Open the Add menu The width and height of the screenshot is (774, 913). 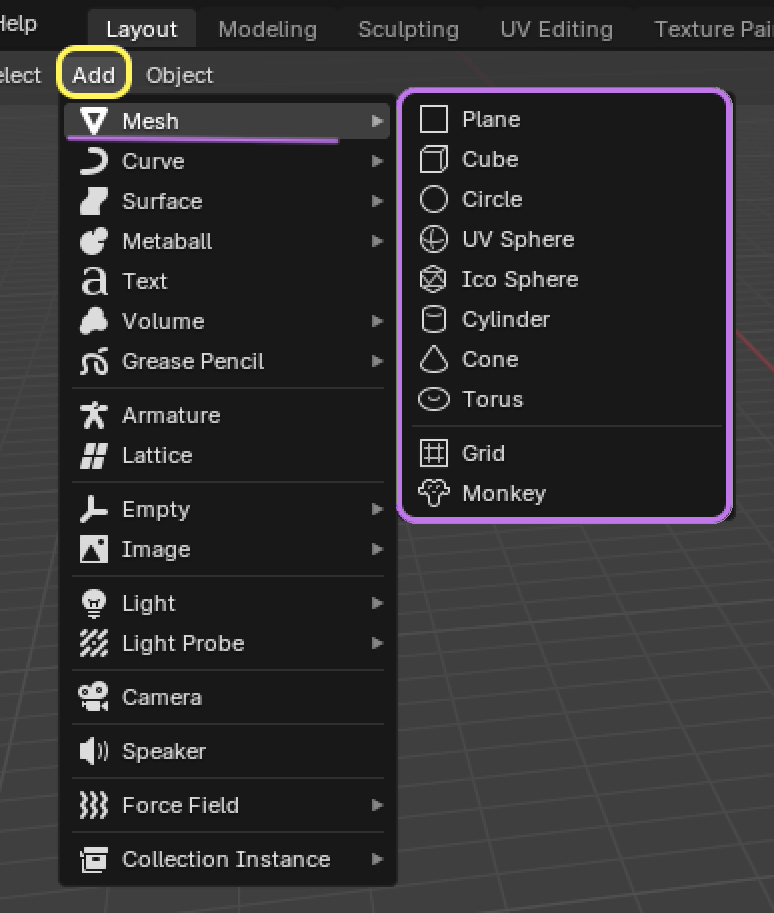click(94, 75)
